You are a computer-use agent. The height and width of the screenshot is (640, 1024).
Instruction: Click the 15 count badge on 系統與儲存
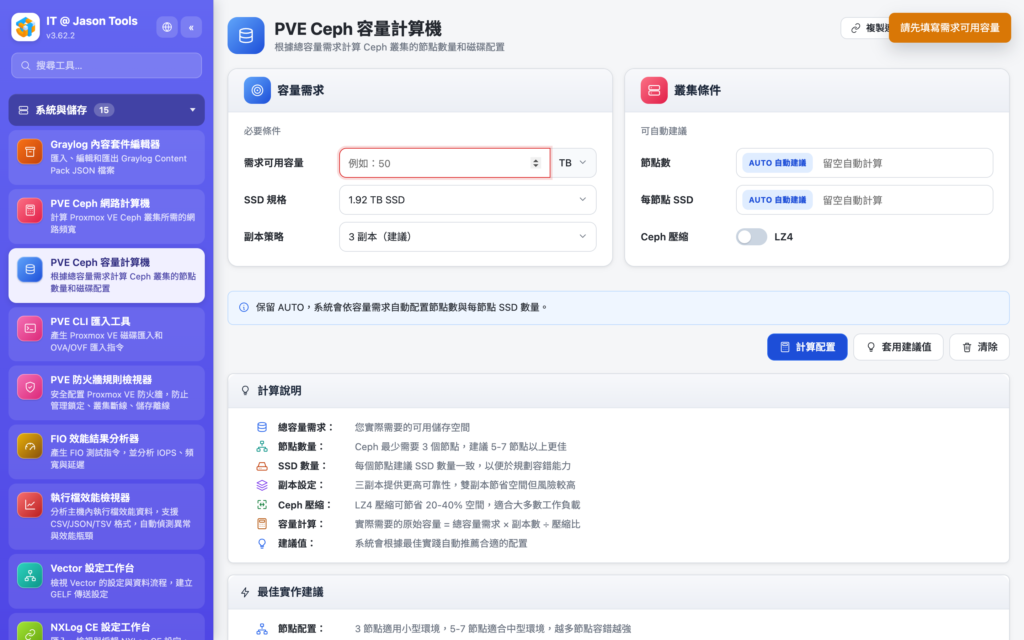coord(104,110)
